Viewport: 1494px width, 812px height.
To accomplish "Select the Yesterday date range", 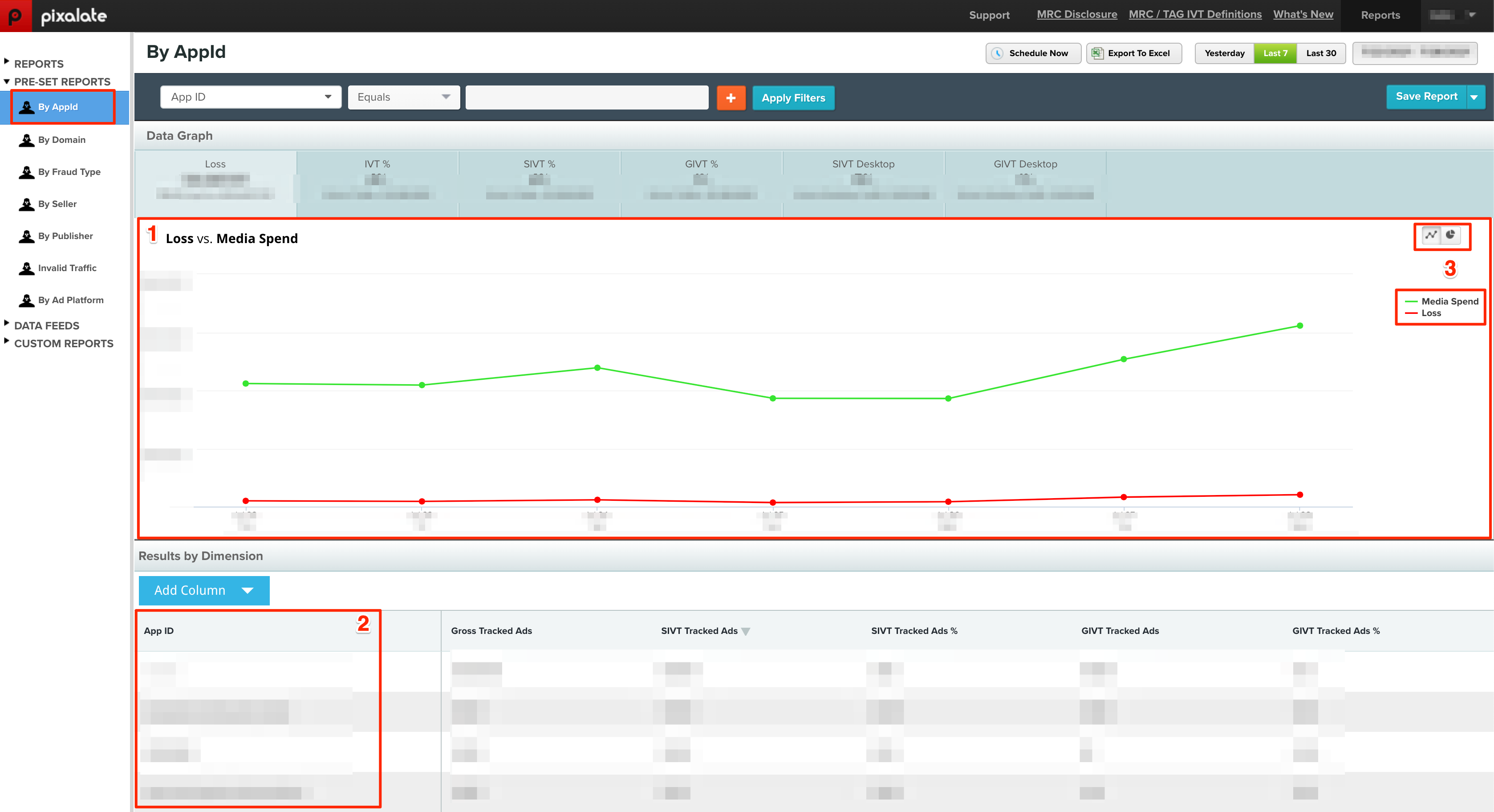I will (1224, 53).
